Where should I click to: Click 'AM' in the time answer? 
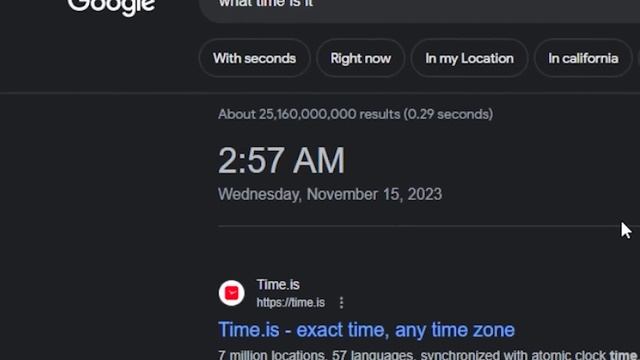click(319, 161)
